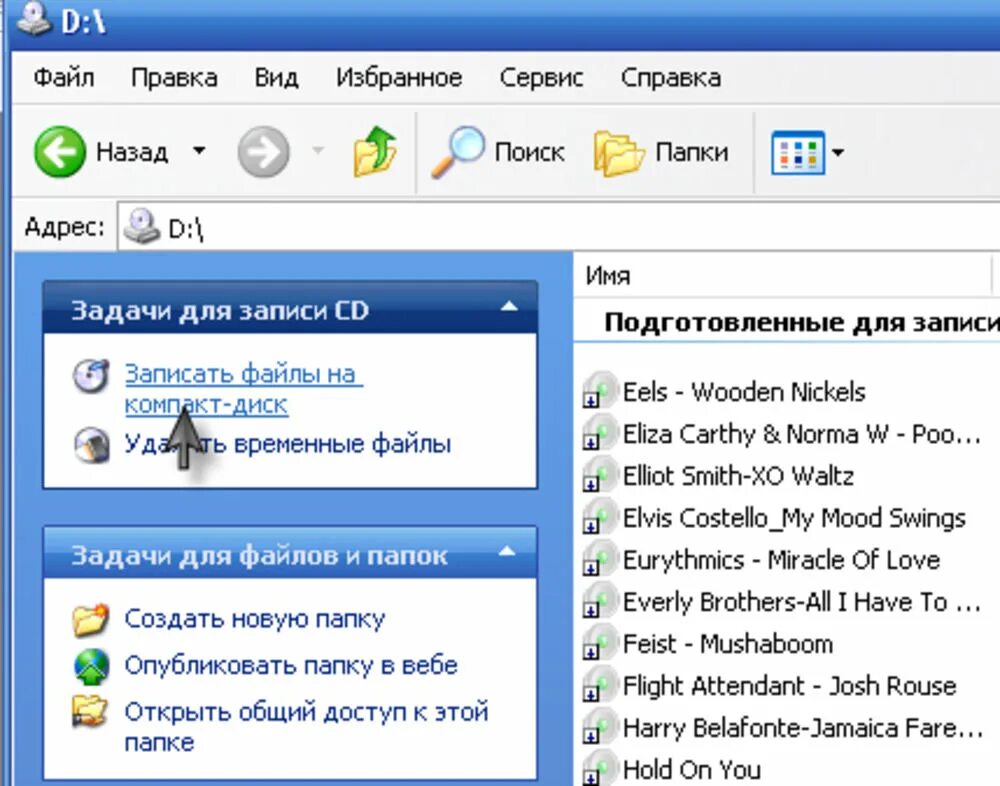Screen dimensions: 1000x786
Task: Collapse the Задачи для файлов и папок panel
Action: [508, 551]
